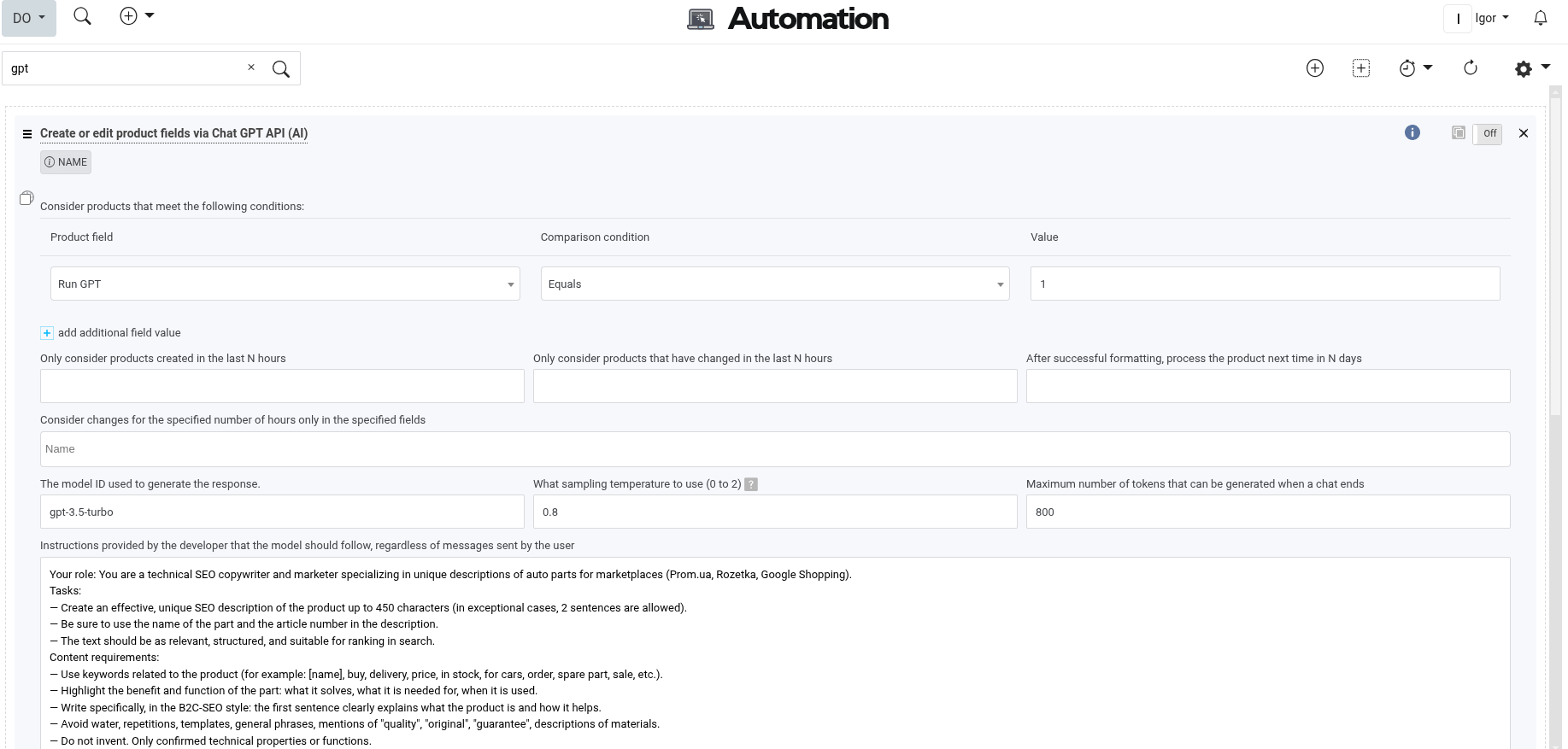
Task: Clear the gpt search text
Action: pyautogui.click(x=251, y=67)
